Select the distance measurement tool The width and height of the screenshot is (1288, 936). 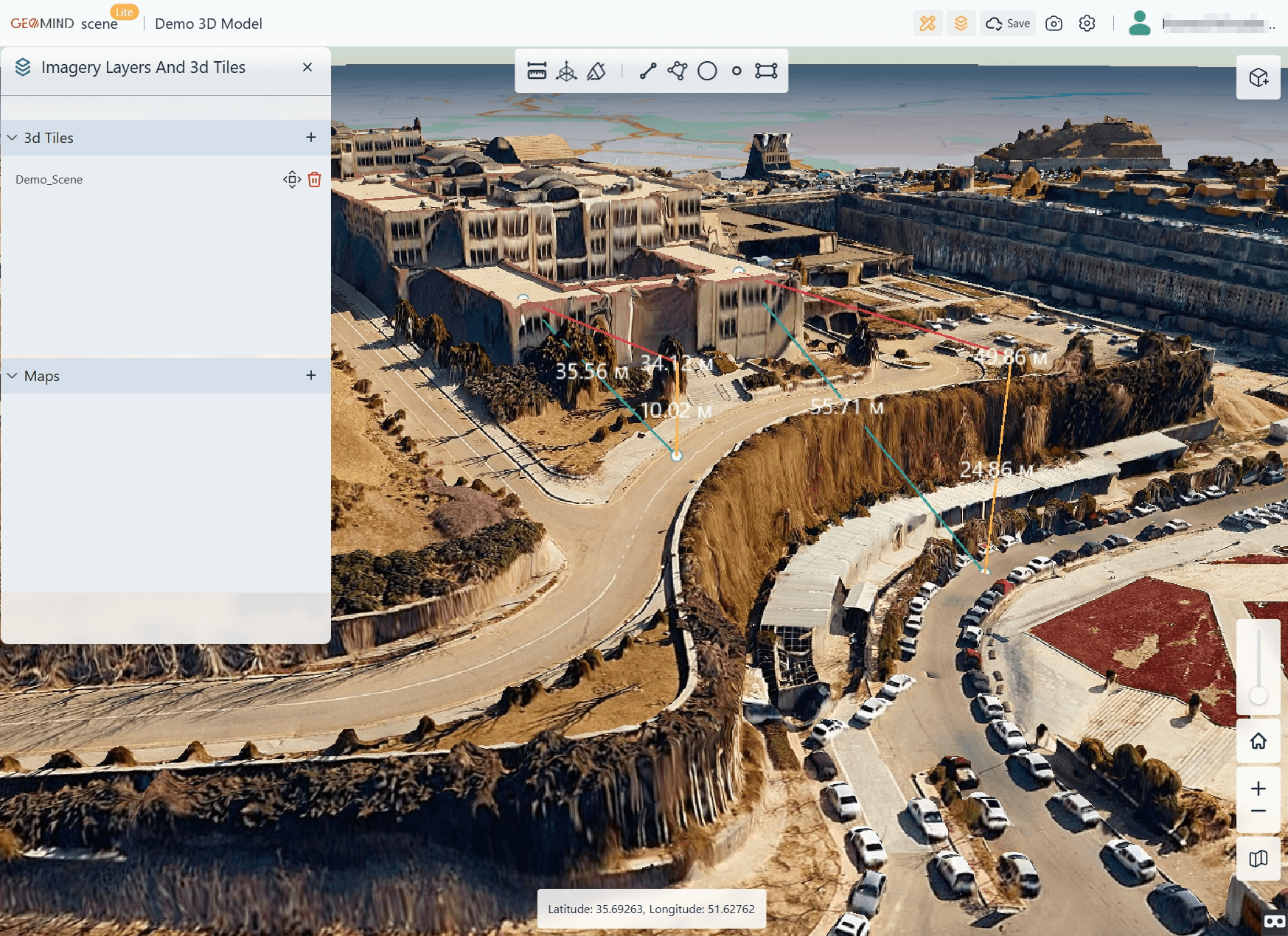point(537,71)
